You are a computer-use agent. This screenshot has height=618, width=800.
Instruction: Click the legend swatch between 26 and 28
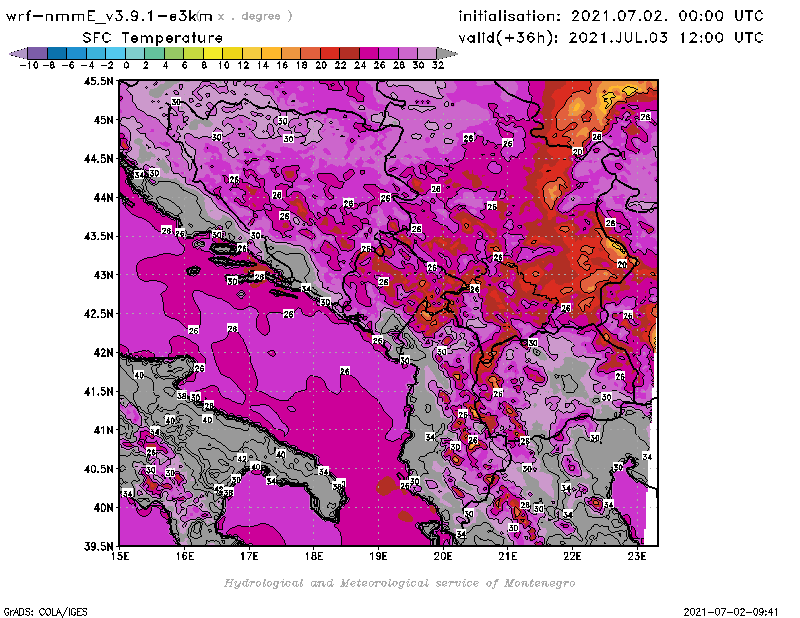pos(388,53)
